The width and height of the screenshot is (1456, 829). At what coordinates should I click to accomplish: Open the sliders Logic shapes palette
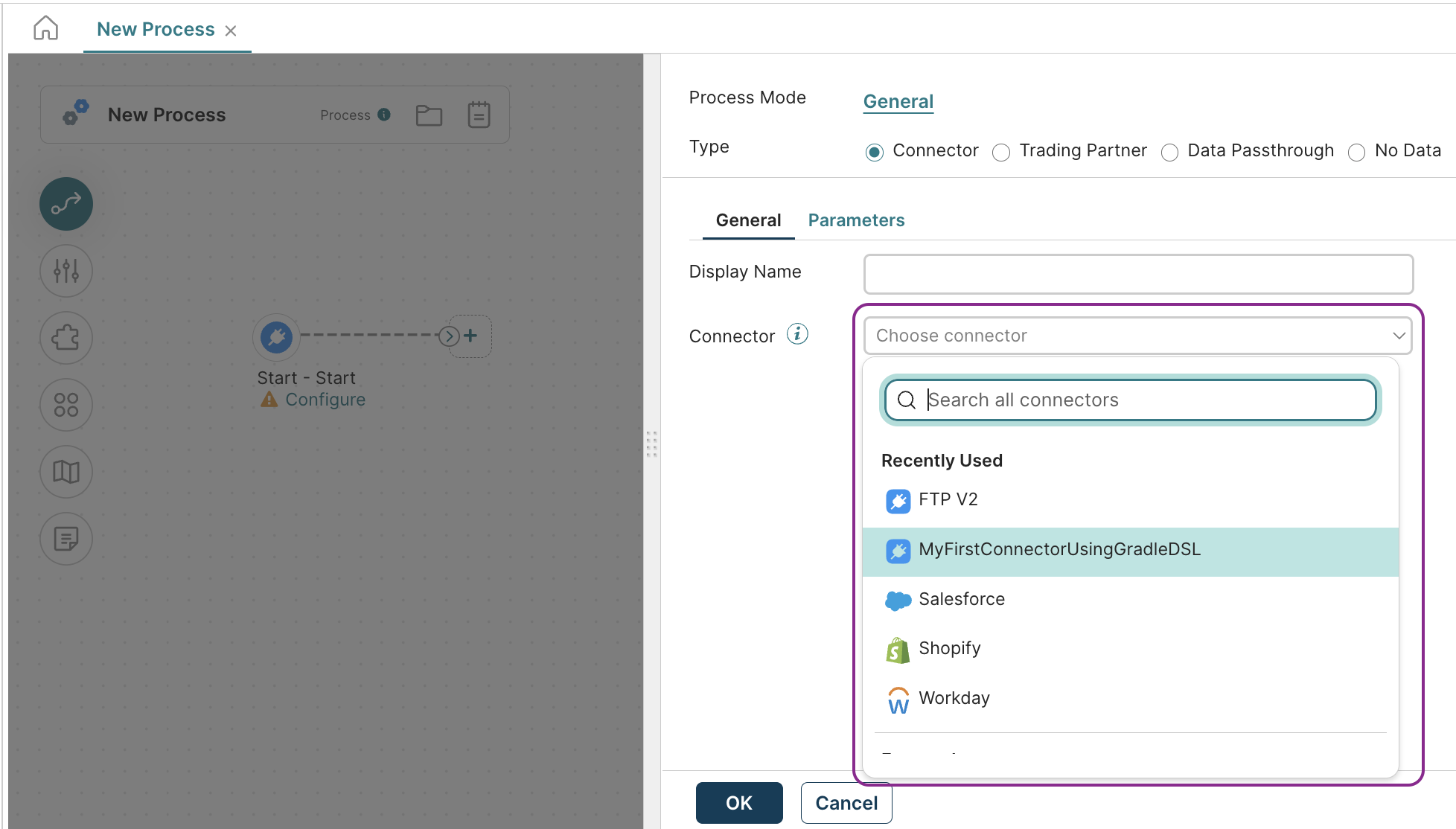point(66,270)
